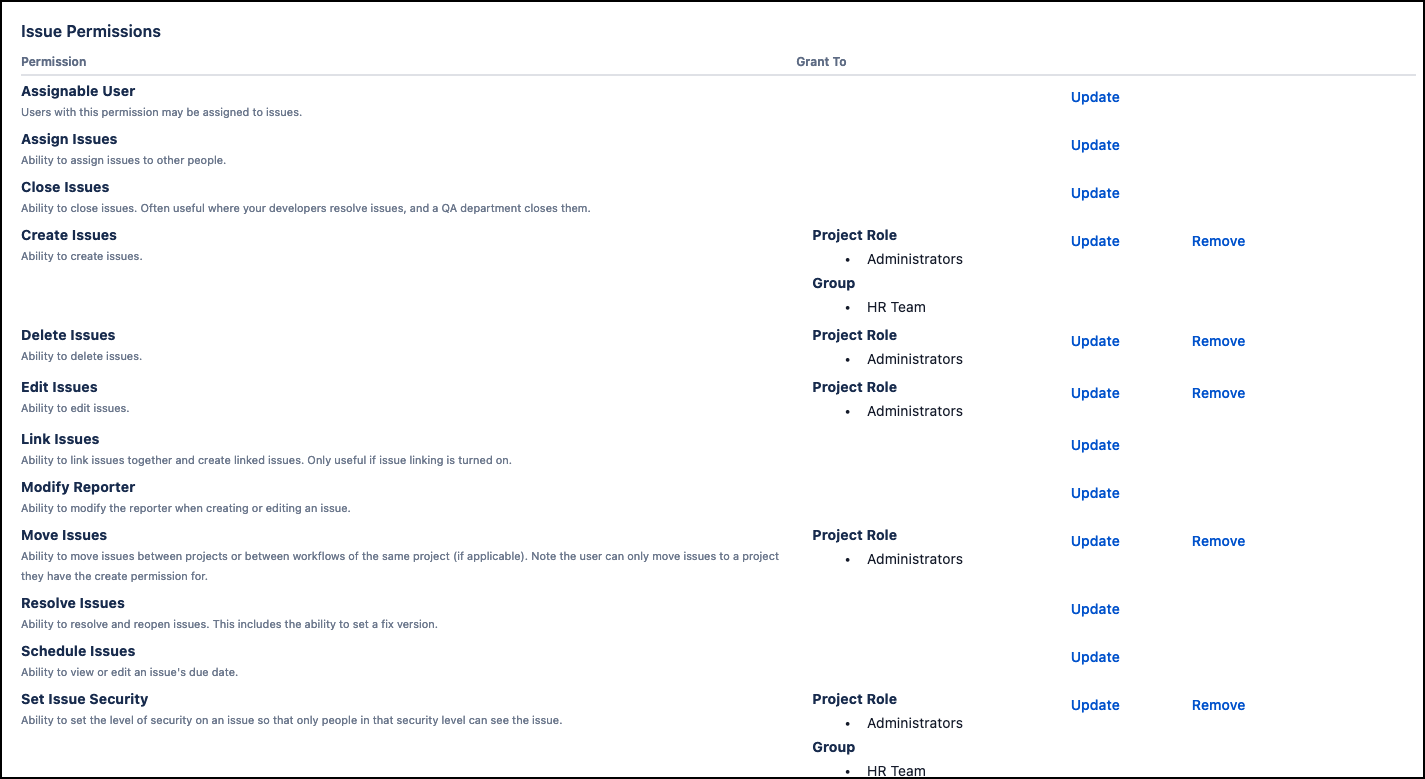Update the Link Issues permission
This screenshot has width=1425, height=779.
tap(1095, 445)
